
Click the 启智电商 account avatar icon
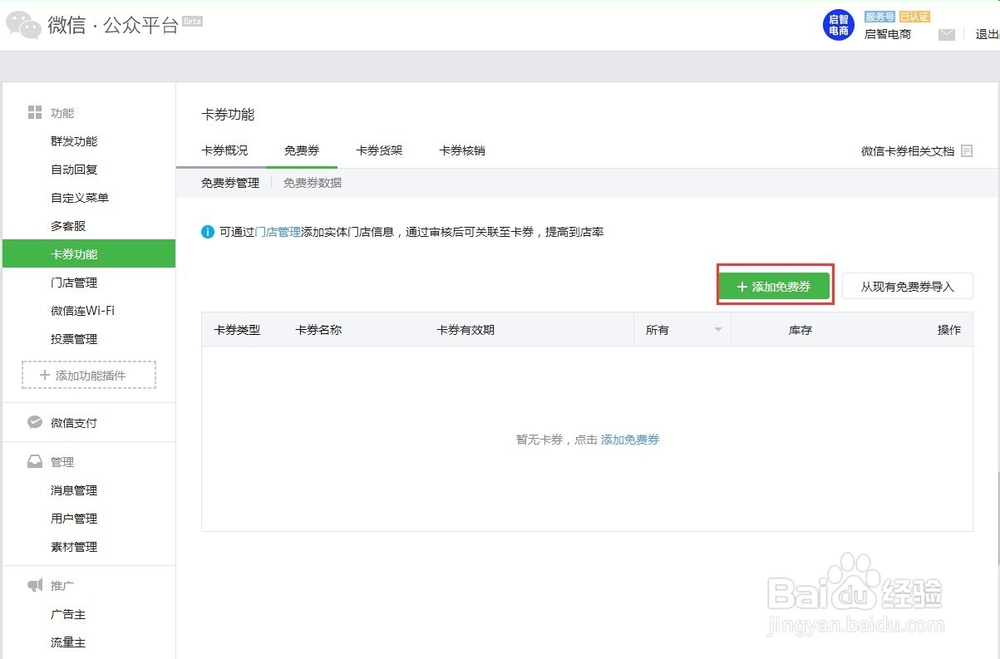[x=837, y=24]
